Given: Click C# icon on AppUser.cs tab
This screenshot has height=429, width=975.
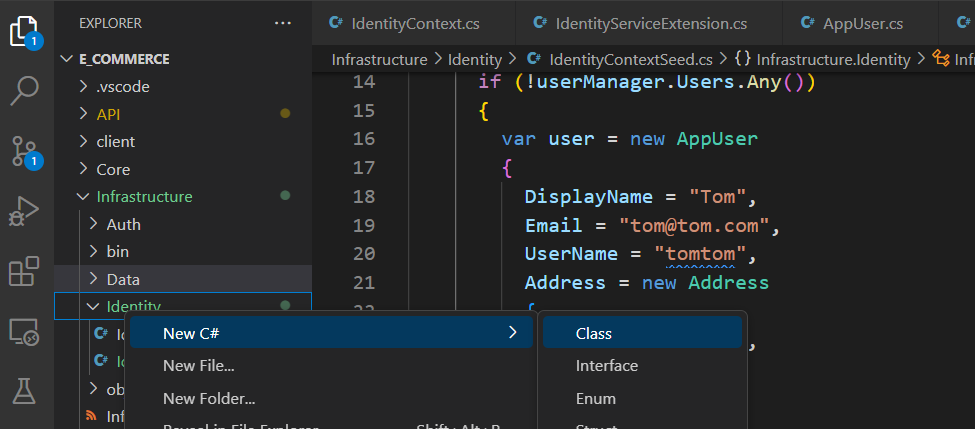Looking at the screenshot, I should [x=808, y=23].
